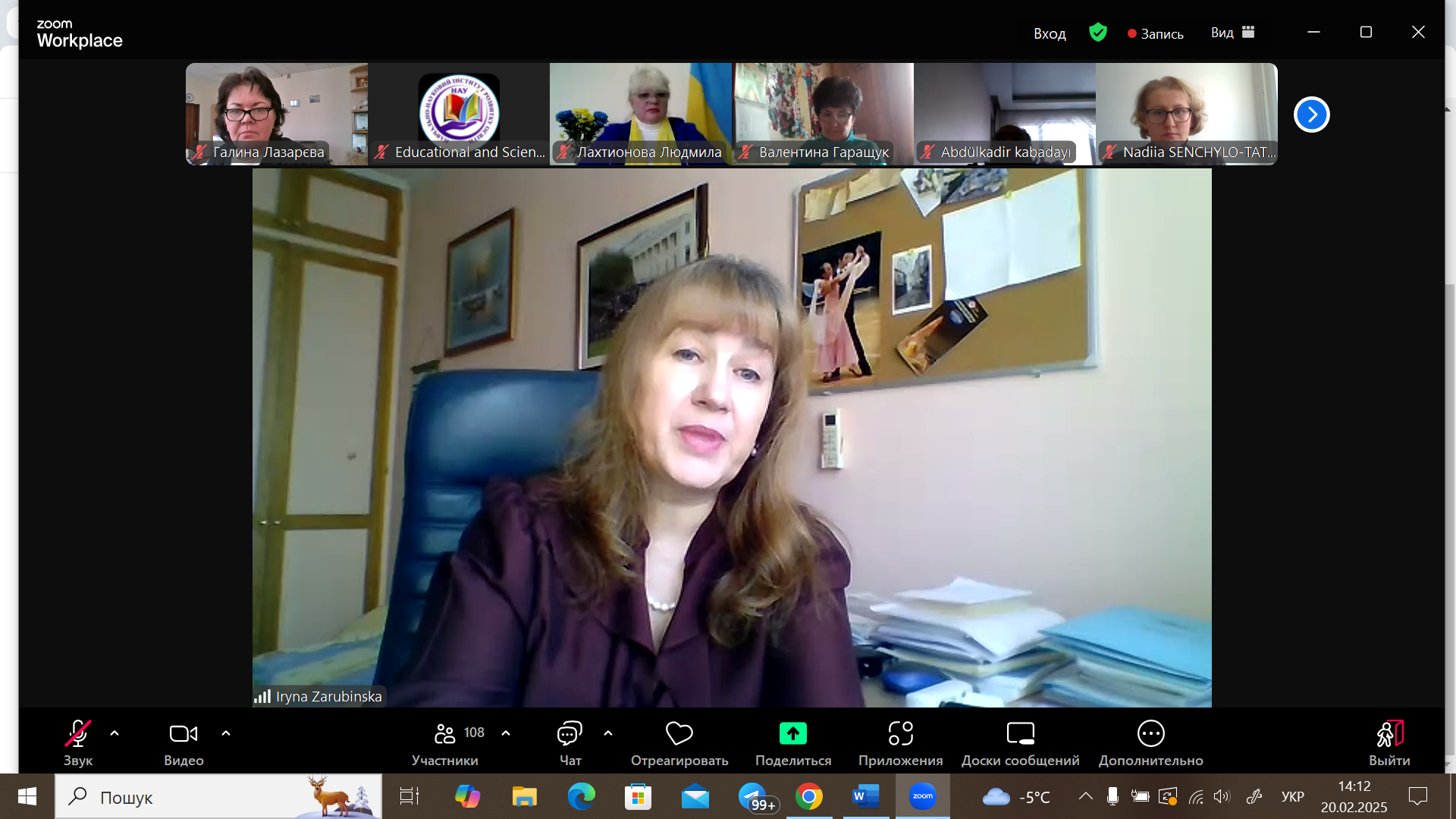Click green shield encryption info icon
This screenshot has width=1456, height=819.
[x=1097, y=33]
